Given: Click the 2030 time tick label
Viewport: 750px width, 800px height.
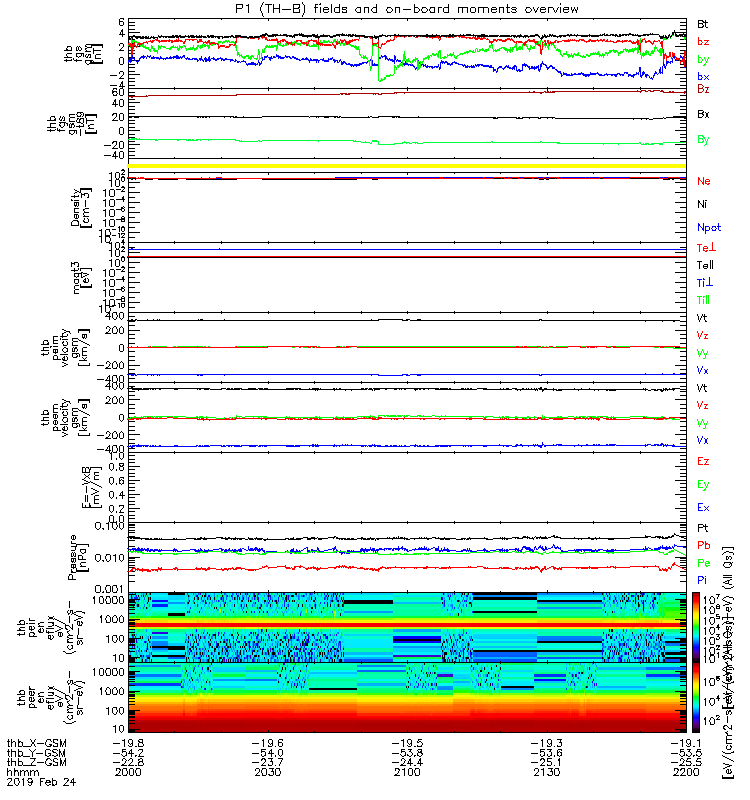Looking at the screenshot, I should coord(267,772).
